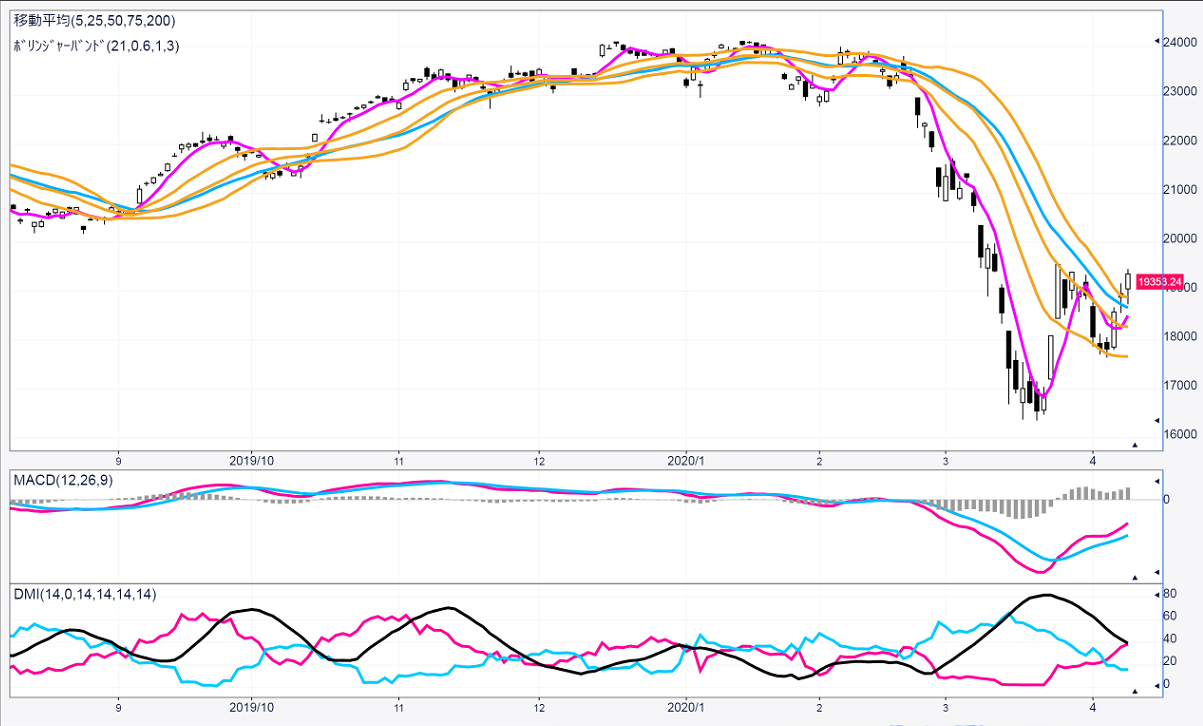Screen dimensions: 1203x726
Task: Click the lower scale arrow beside DMI 0
Action: coord(1157,684)
